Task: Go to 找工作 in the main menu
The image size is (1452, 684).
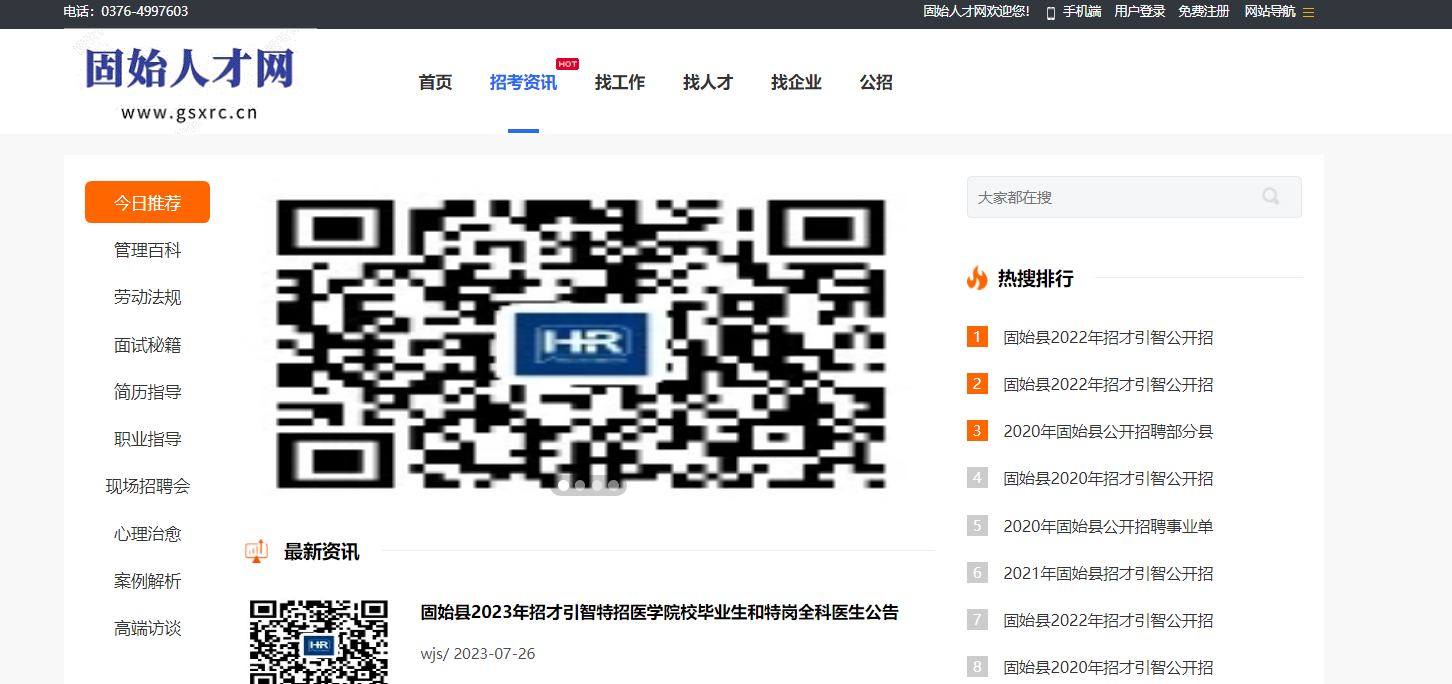Action: point(620,83)
